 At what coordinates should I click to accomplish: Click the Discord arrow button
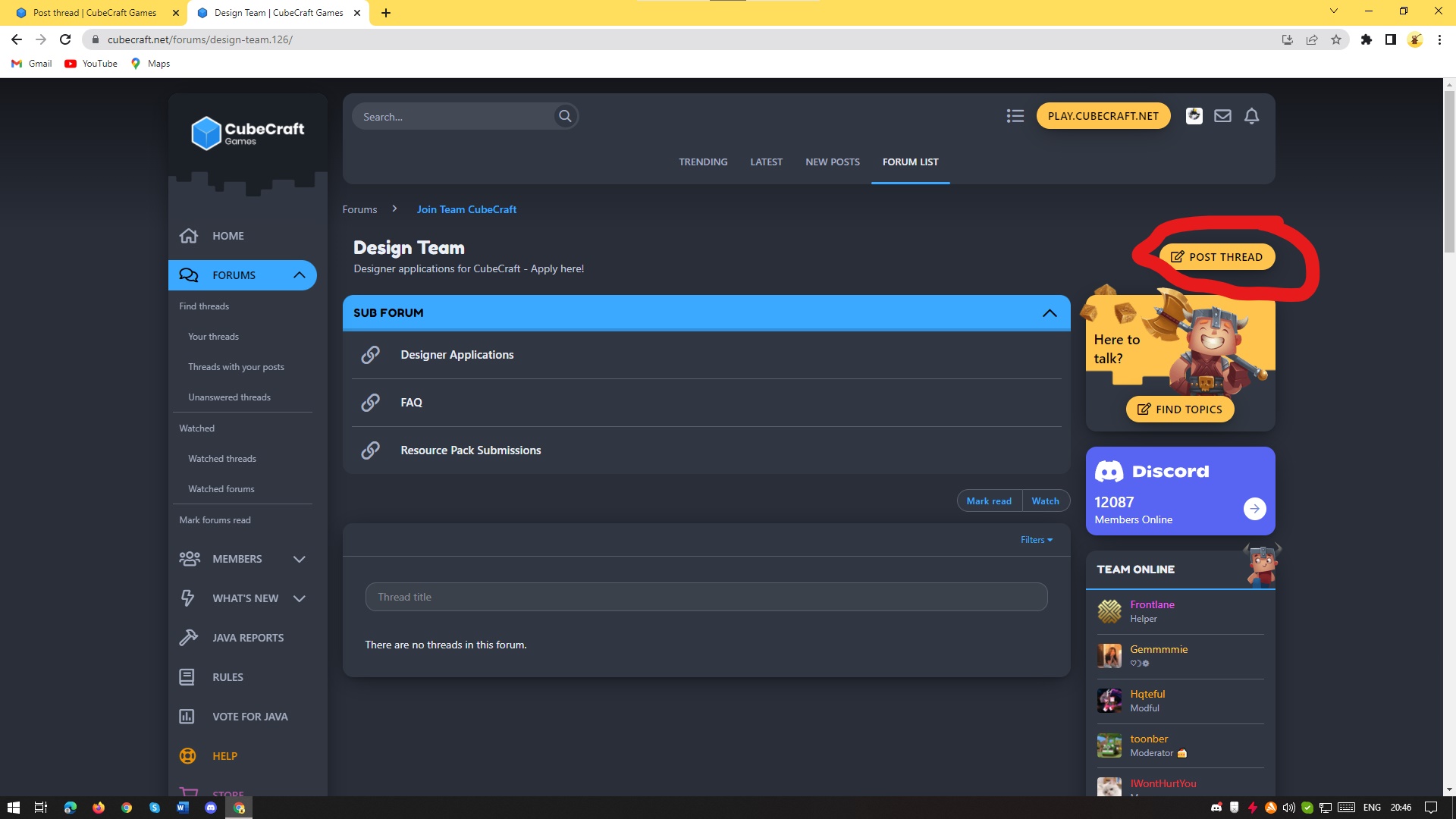pos(1254,509)
